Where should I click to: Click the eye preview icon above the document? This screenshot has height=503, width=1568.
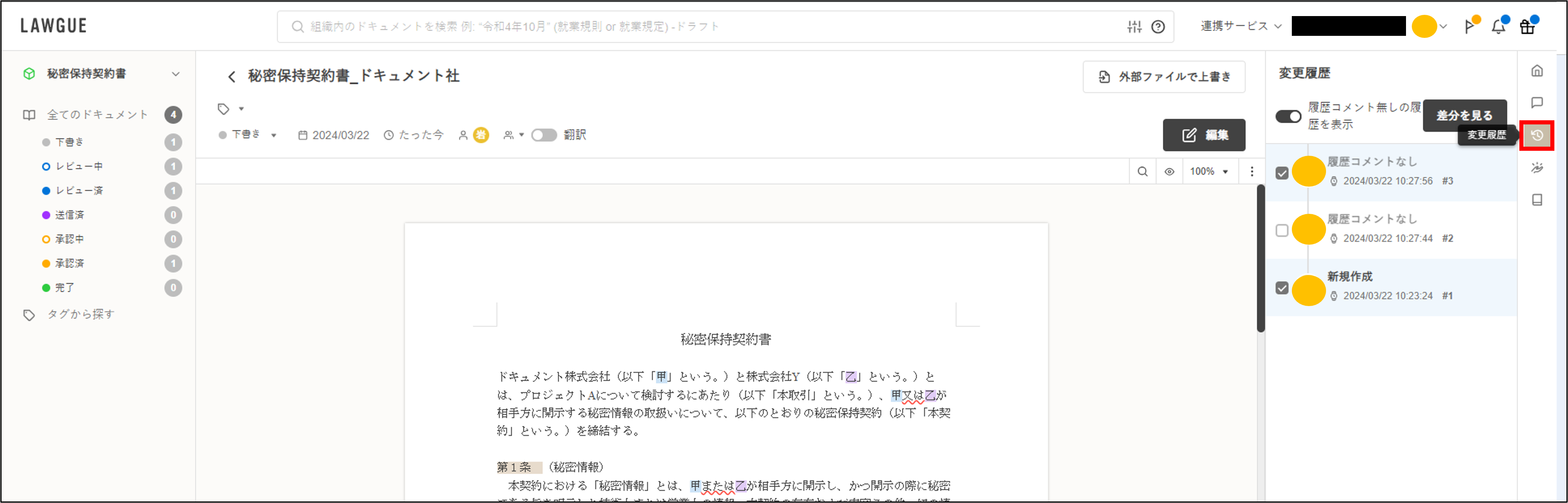click(x=1169, y=171)
